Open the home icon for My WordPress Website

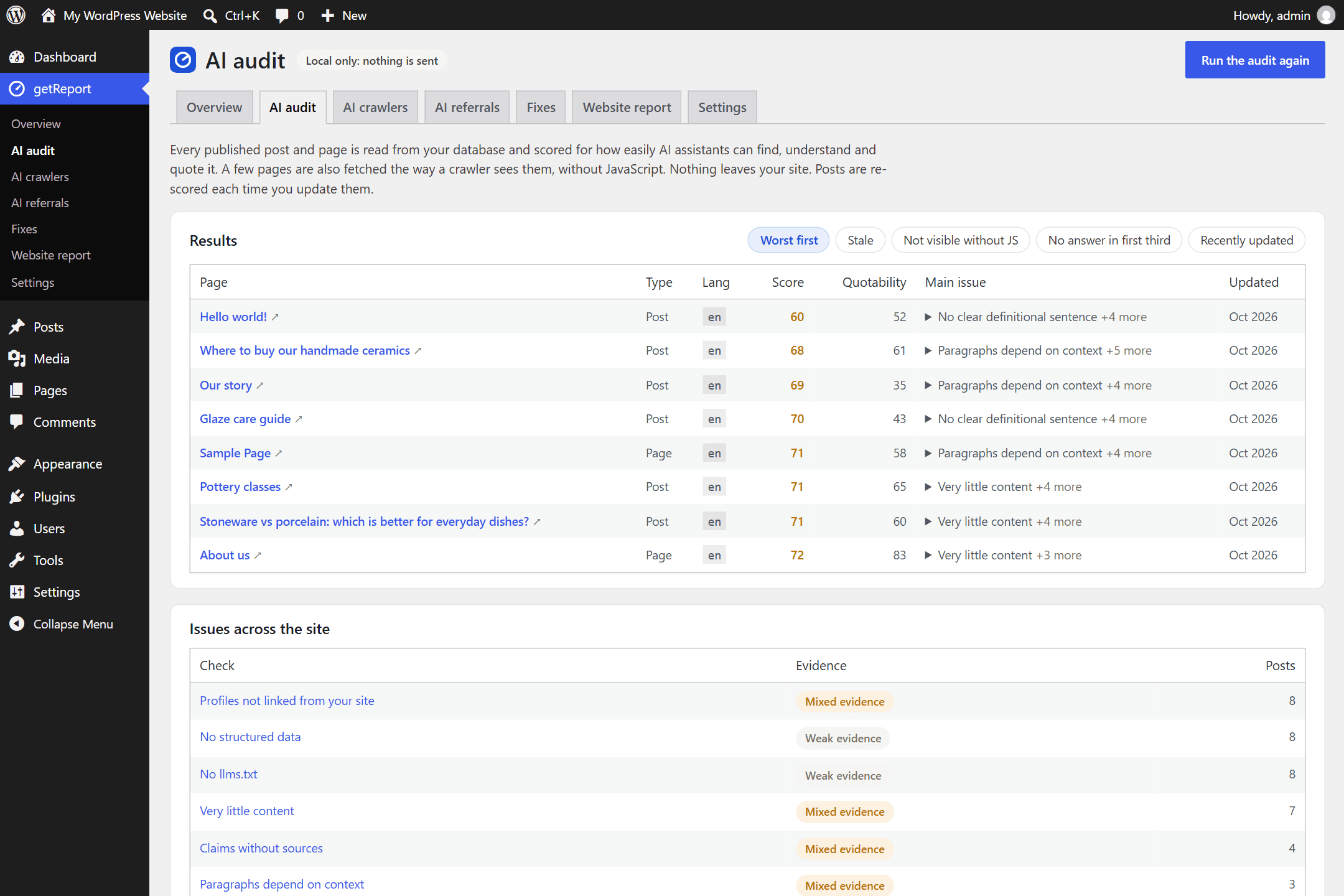tap(49, 15)
